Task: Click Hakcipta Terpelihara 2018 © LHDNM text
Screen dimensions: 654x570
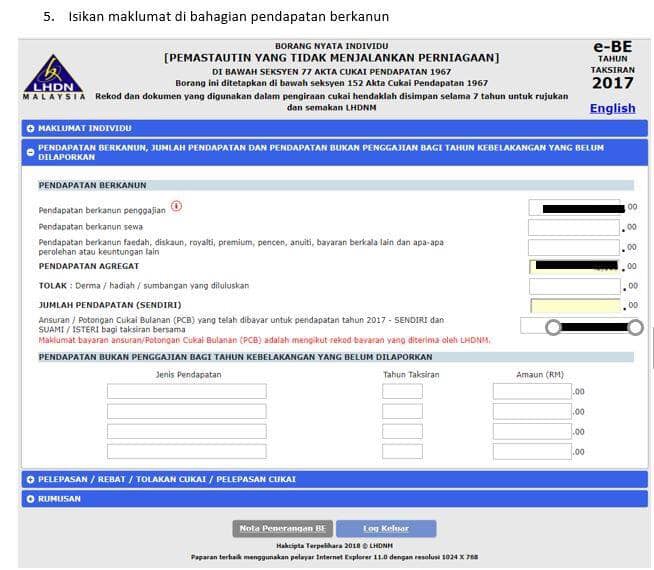Action: [x=334, y=545]
